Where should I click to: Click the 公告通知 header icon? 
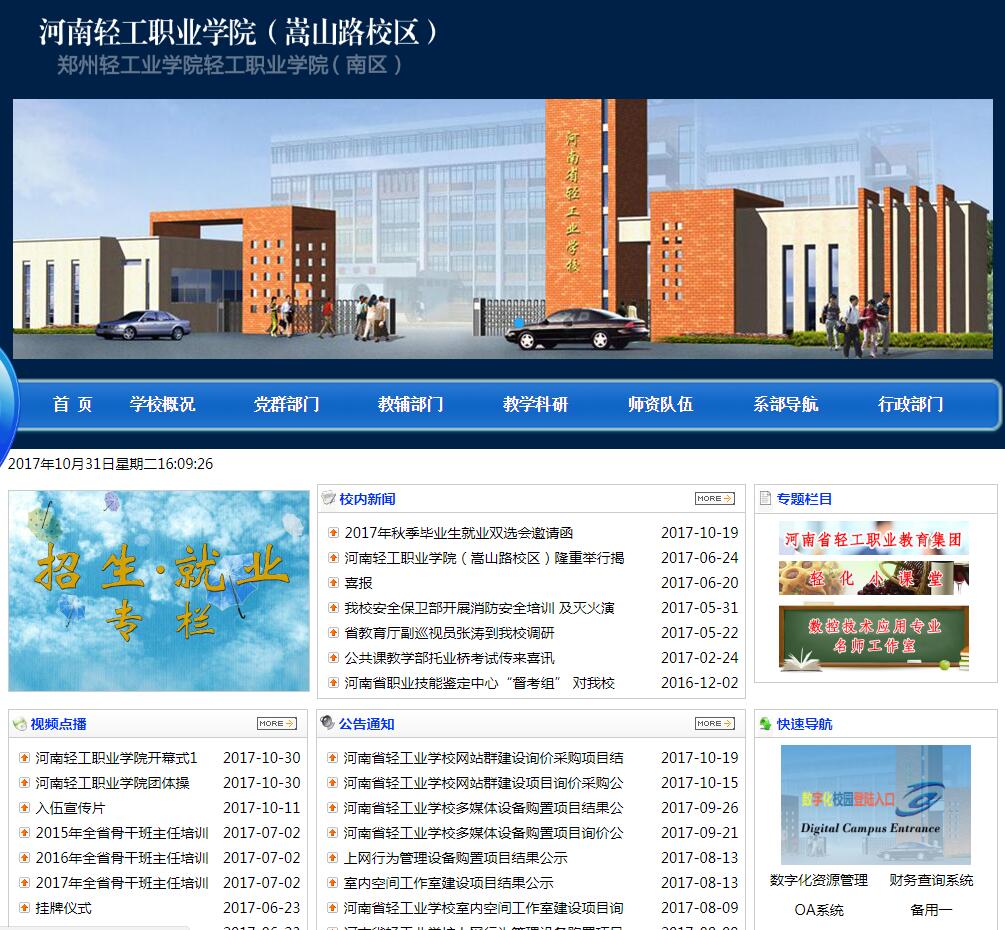pyautogui.click(x=328, y=723)
